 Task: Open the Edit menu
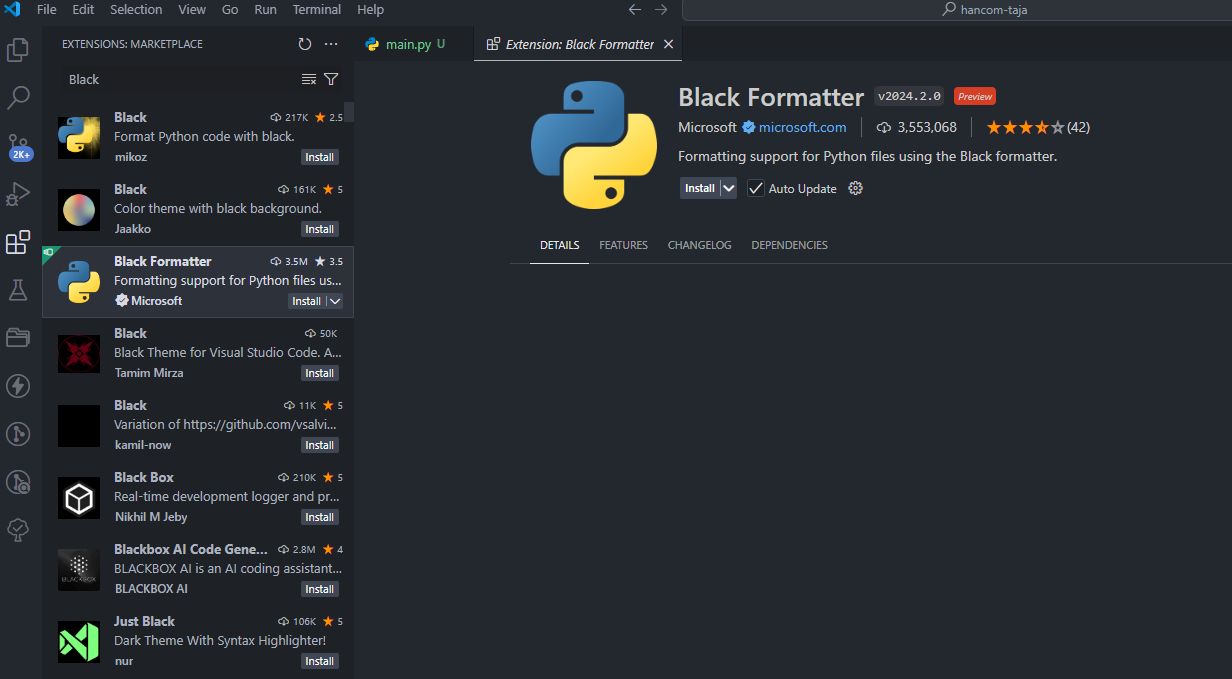[x=83, y=9]
